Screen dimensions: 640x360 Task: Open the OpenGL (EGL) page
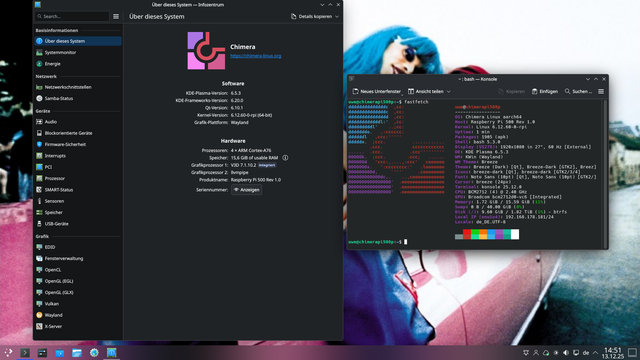click(x=78, y=281)
